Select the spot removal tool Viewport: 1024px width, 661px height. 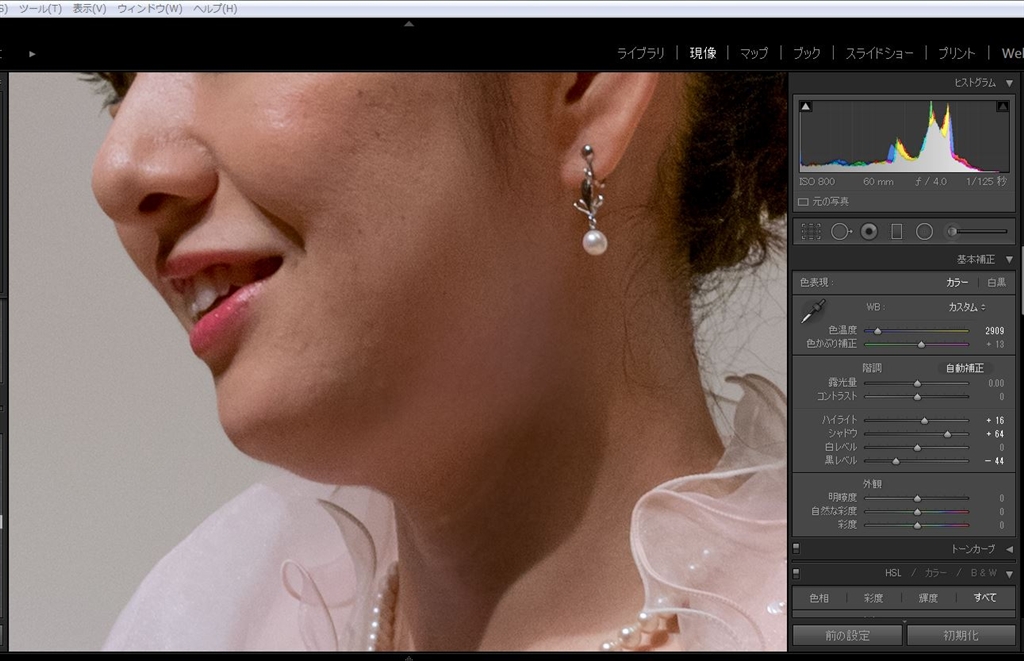(840, 231)
